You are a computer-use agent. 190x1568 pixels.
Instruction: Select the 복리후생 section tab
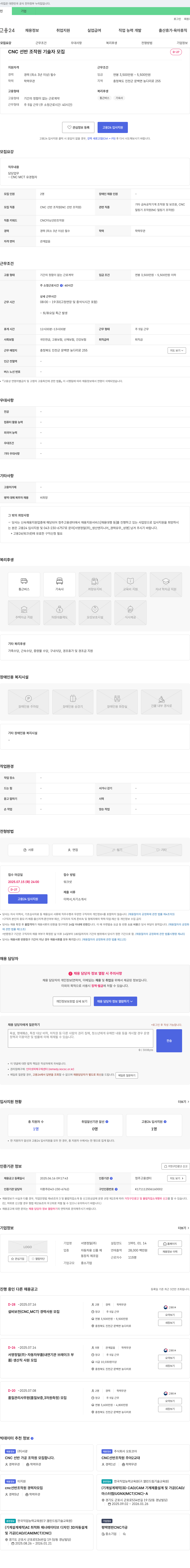[x=111, y=43]
